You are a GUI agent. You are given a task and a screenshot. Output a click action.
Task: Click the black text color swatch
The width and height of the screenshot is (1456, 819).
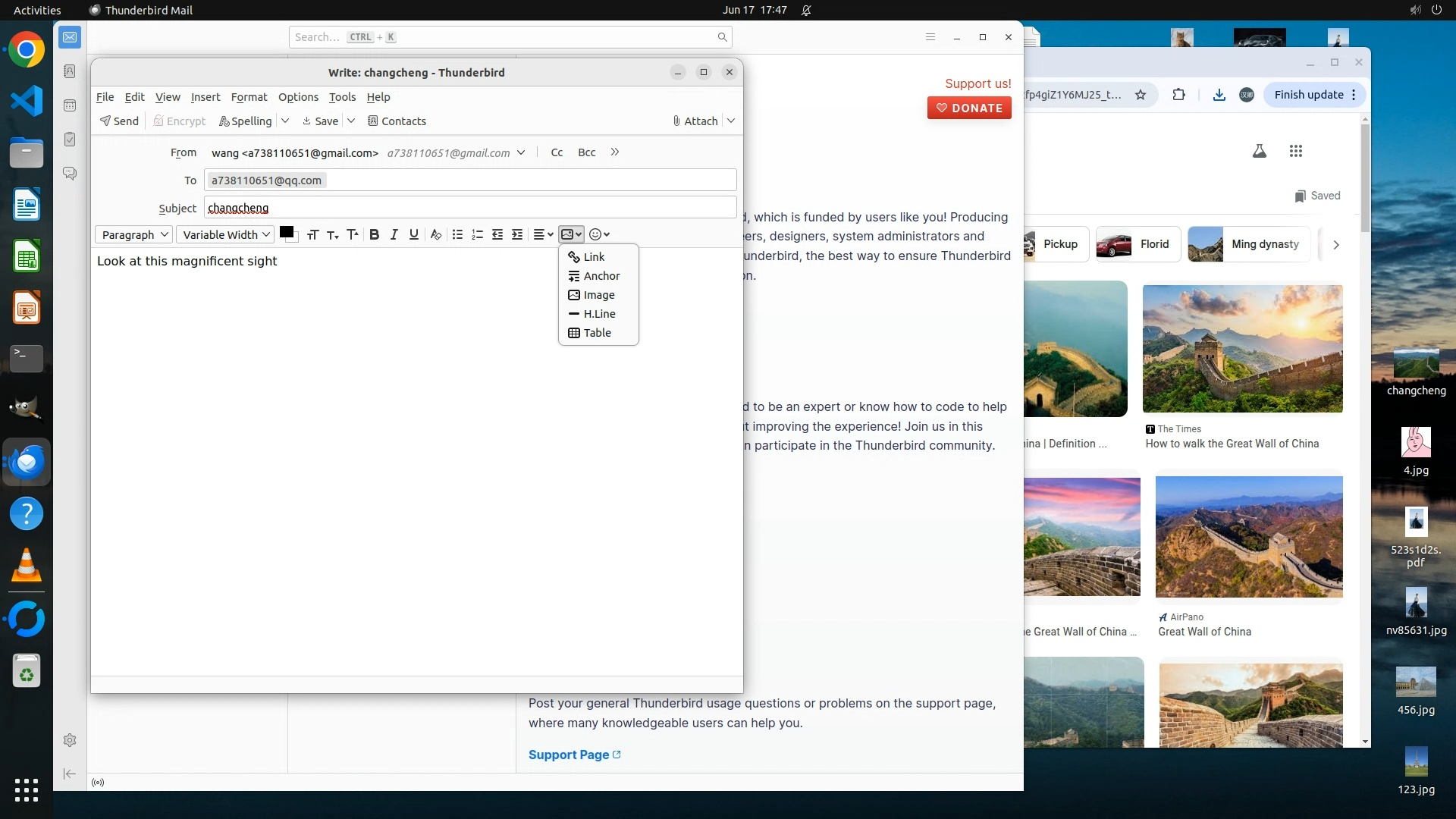(286, 232)
